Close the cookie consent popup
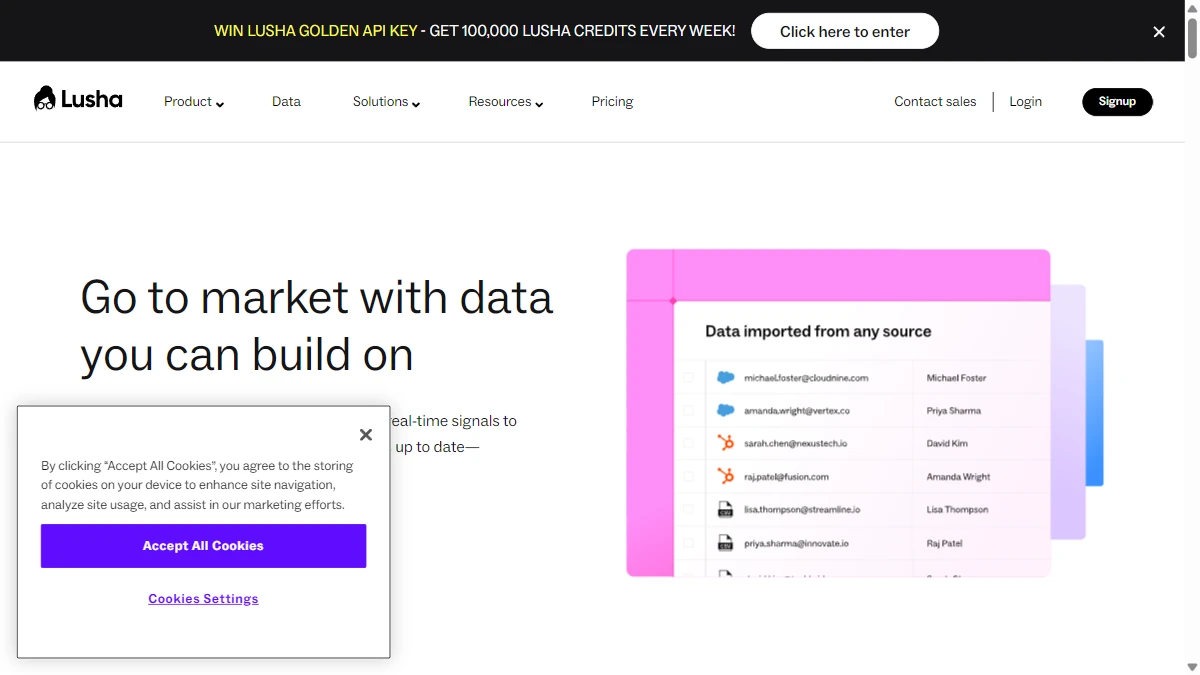The image size is (1200, 675). (366, 434)
